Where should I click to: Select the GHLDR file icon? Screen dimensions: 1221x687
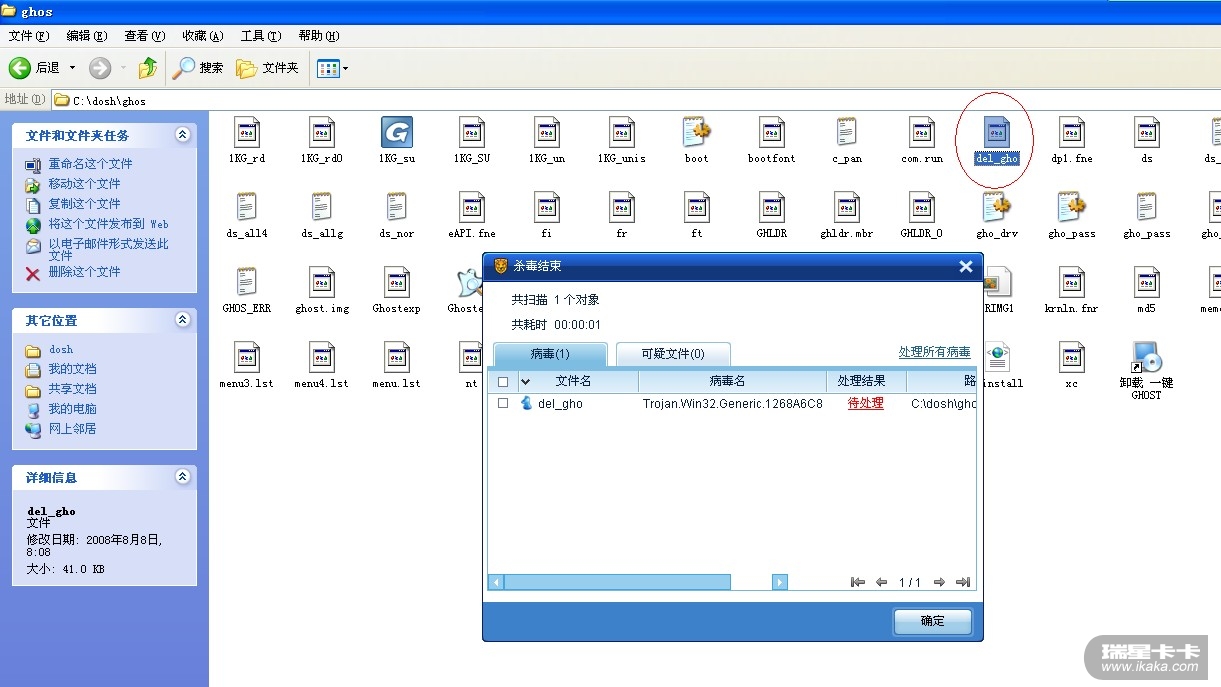click(772, 207)
